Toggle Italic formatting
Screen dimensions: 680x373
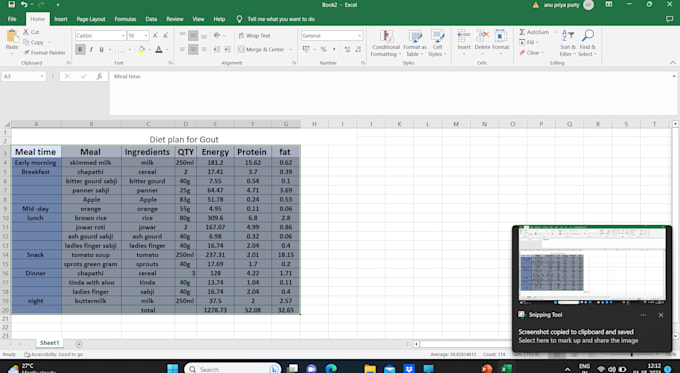pyautogui.click(x=91, y=49)
